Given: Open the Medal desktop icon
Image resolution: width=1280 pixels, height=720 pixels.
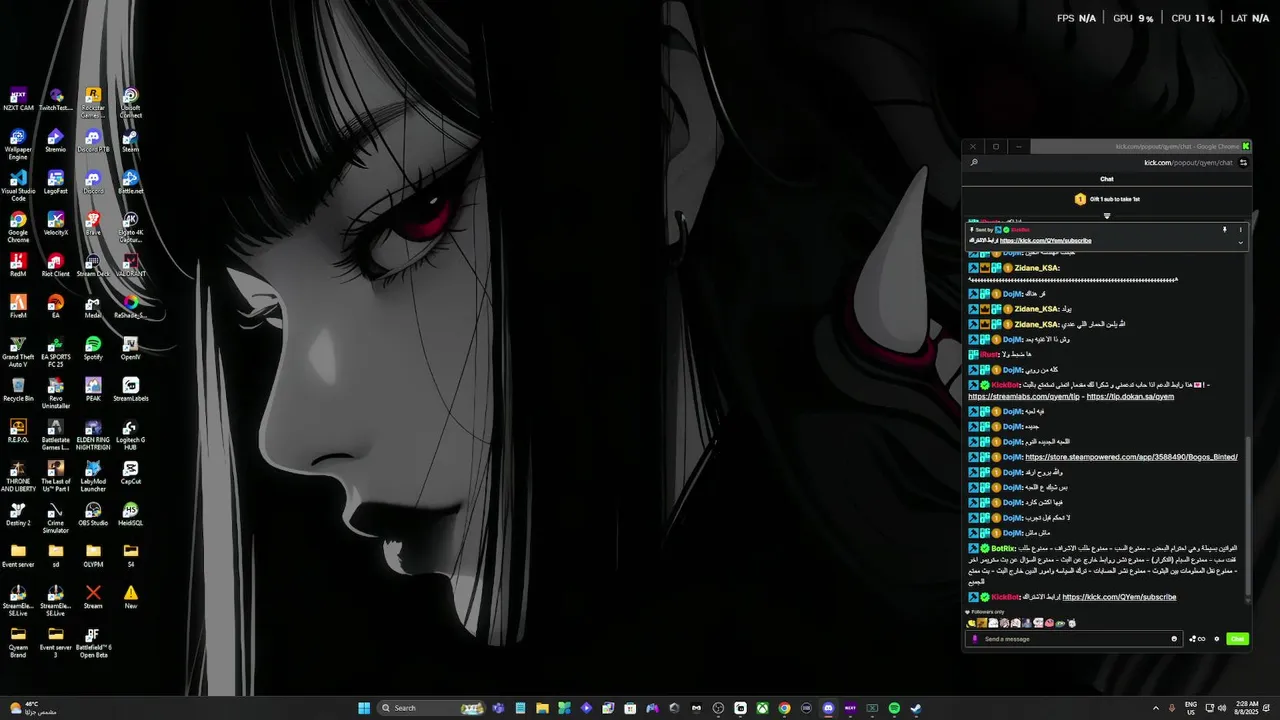Looking at the screenshot, I should click(93, 306).
